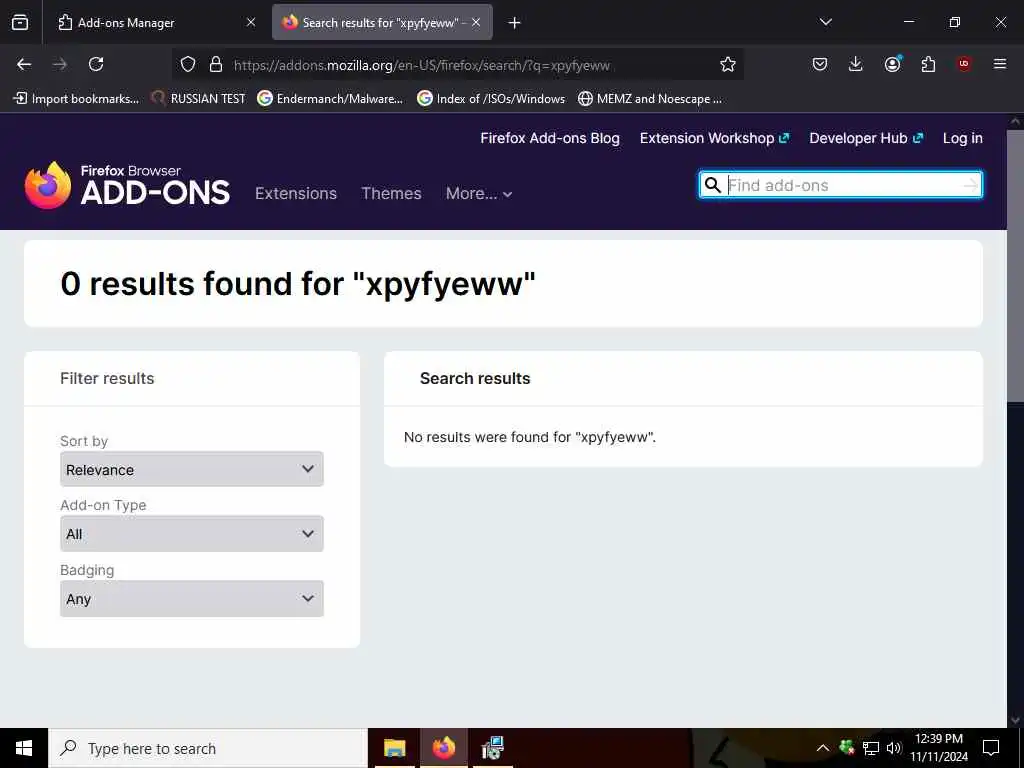Close the Add-ons Manager tab
The height and width of the screenshot is (768, 1024).
tap(251, 22)
